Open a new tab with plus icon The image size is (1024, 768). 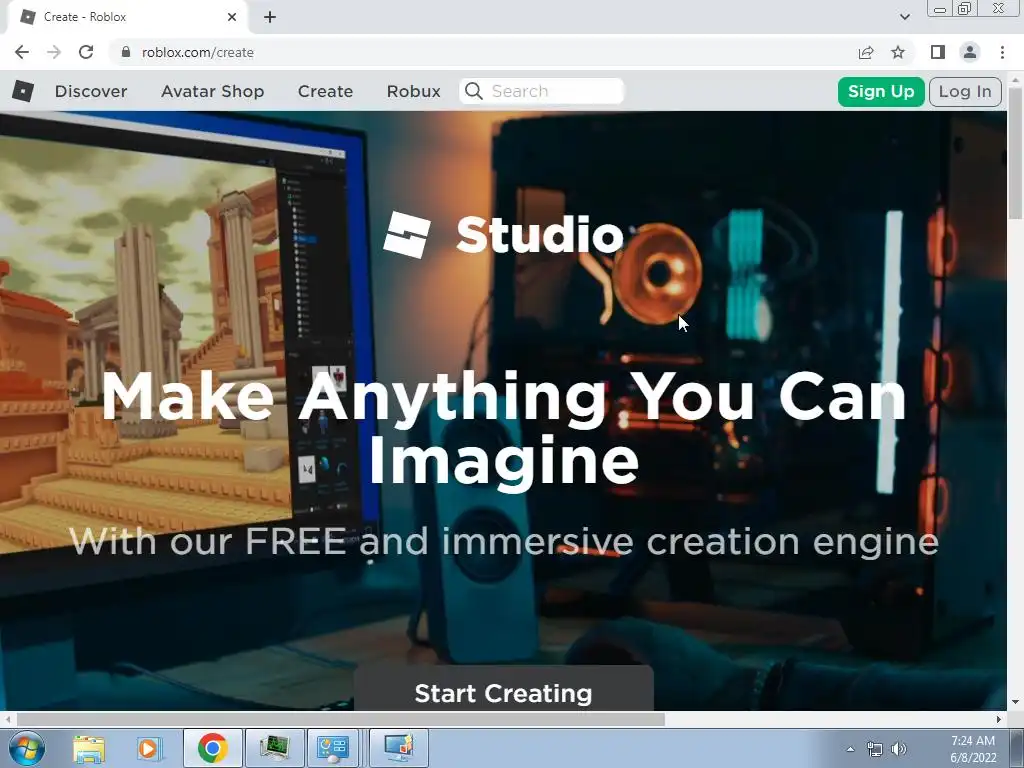click(x=270, y=17)
